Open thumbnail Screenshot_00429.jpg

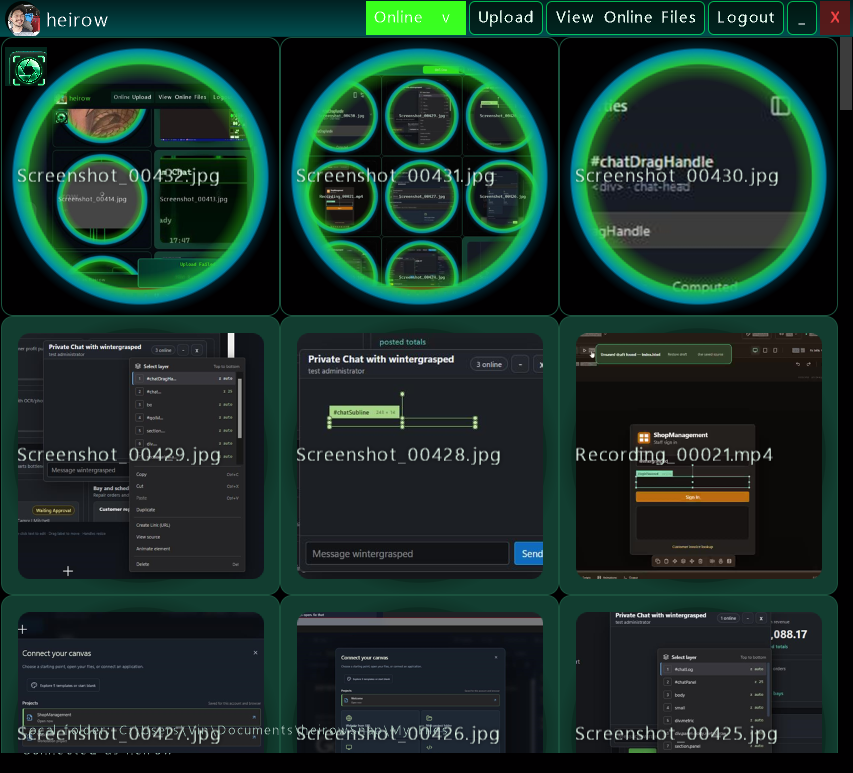pyautogui.click(x=140, y=455)
